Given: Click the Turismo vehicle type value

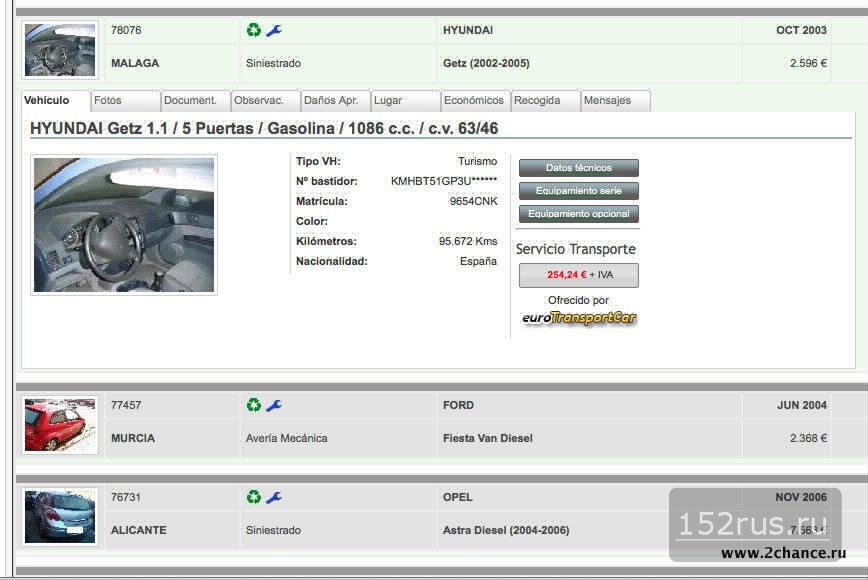Looking at the screenshot, I should click(x=477, y=162).
